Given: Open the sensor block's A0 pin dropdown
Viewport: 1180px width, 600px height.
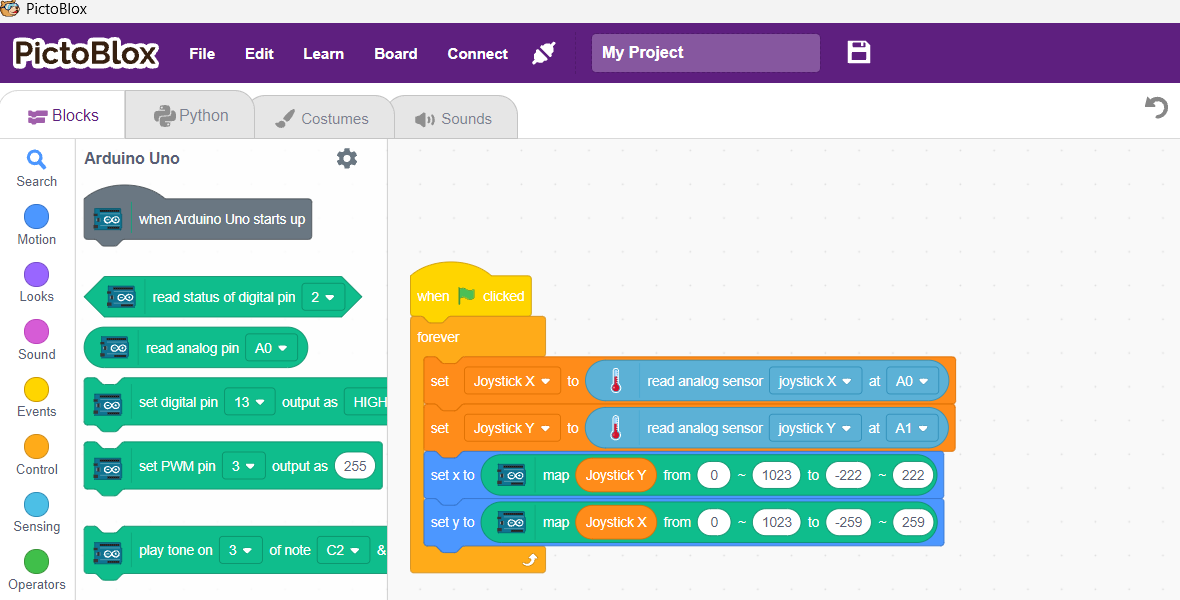Looking at the screenshot, I should [x=912, y=381].
